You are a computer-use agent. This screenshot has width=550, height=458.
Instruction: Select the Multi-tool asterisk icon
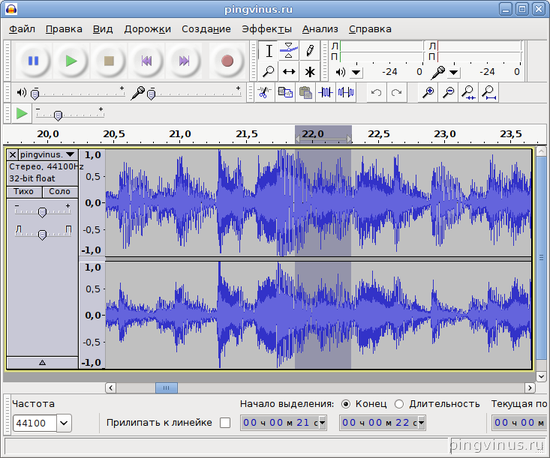[x=310, y=72]
